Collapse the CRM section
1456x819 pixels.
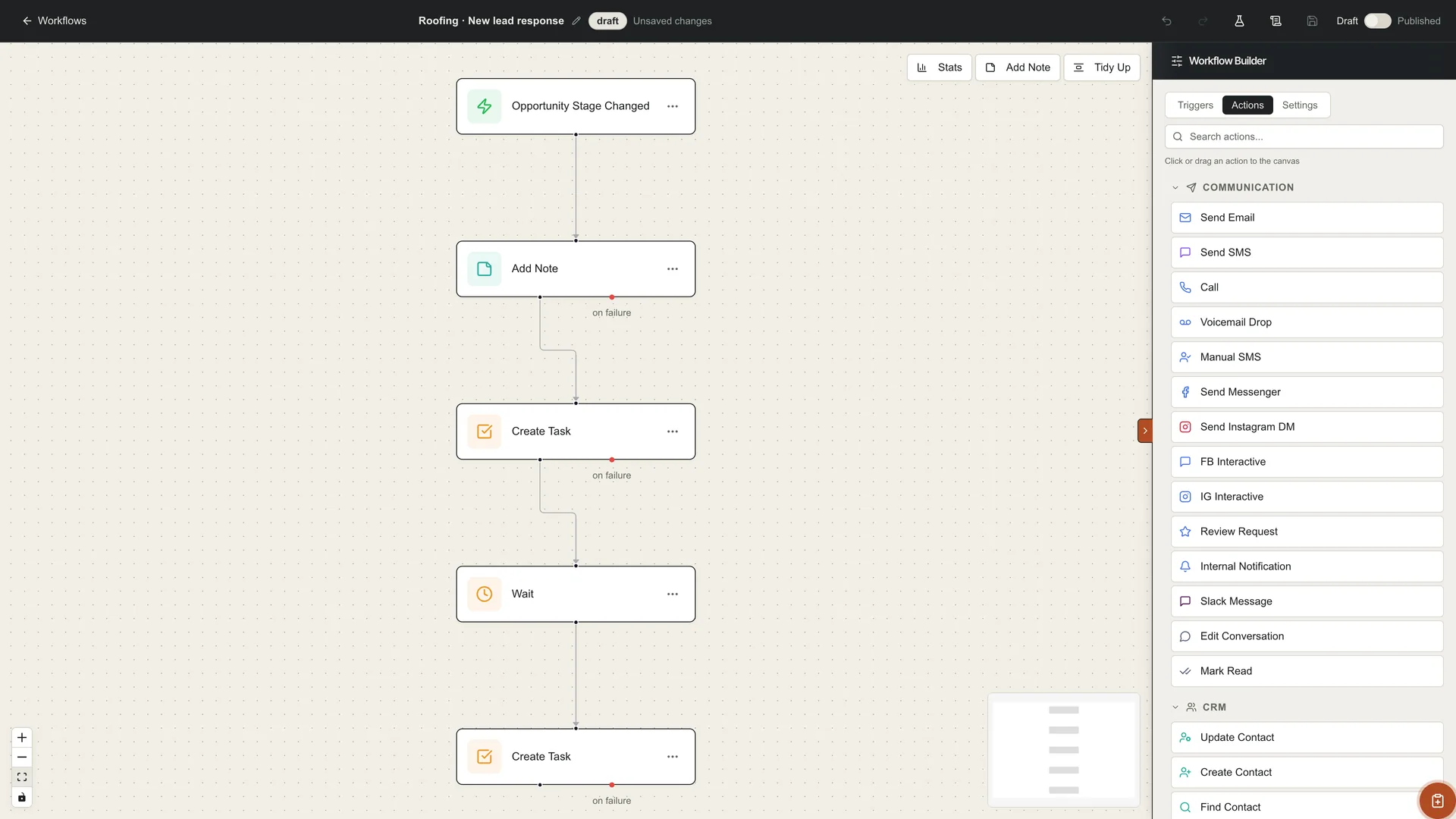(x=1175, y=707)
